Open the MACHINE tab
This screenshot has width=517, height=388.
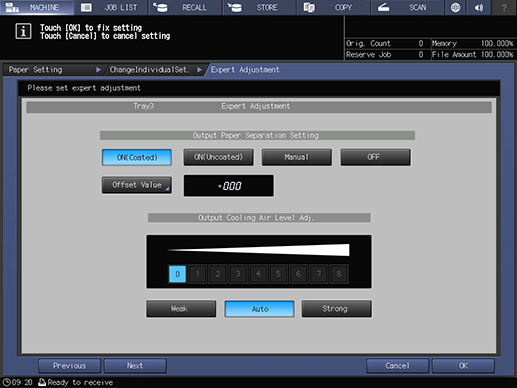point(37,7)
